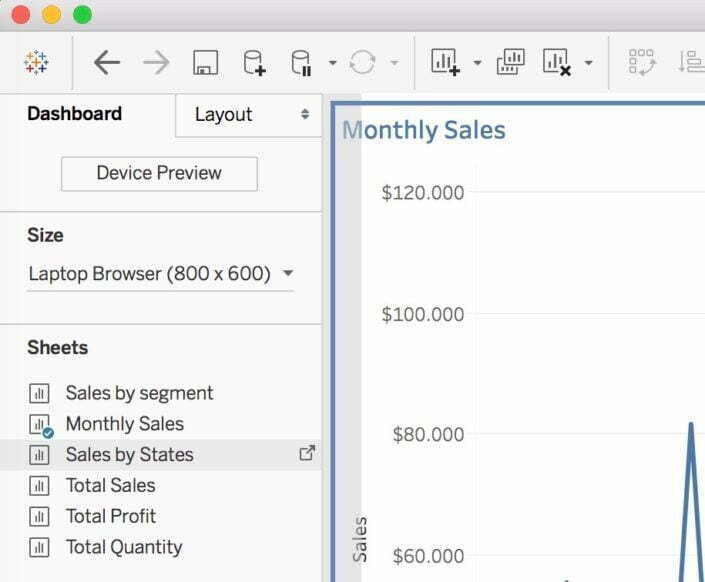Image resolution: width=705 pixels, height=582 pixels.
Task: Click the forward arrow redo icon
Action: coord(156,63)
